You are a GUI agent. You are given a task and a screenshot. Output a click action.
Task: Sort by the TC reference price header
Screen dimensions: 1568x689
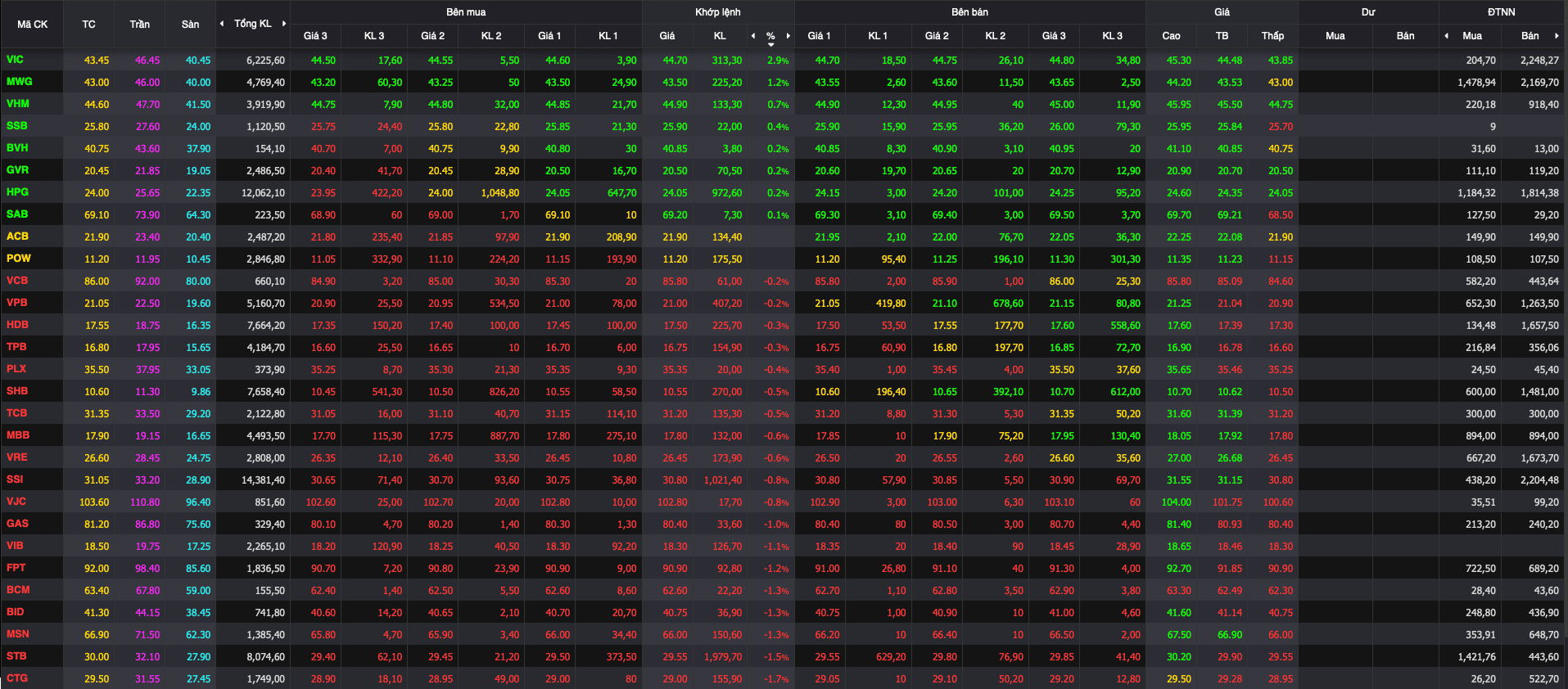(88, 25)
